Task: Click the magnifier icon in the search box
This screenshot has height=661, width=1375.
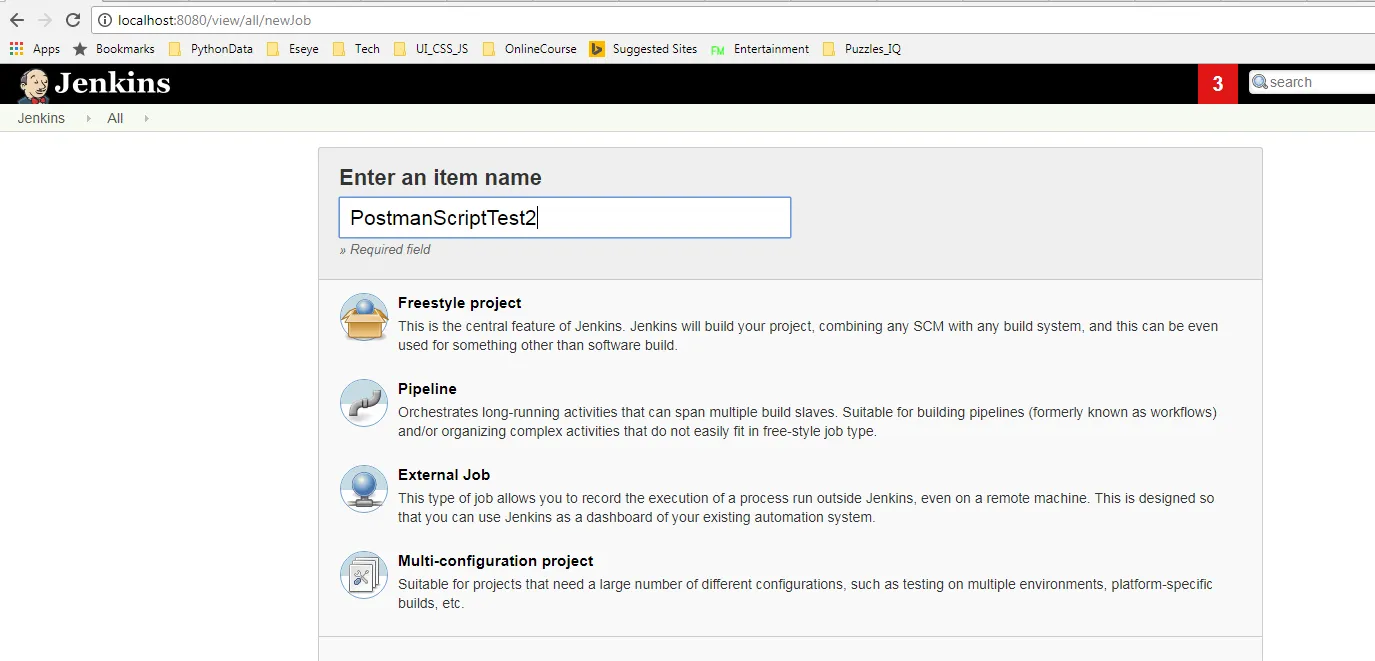Action: pos(1260,82)
